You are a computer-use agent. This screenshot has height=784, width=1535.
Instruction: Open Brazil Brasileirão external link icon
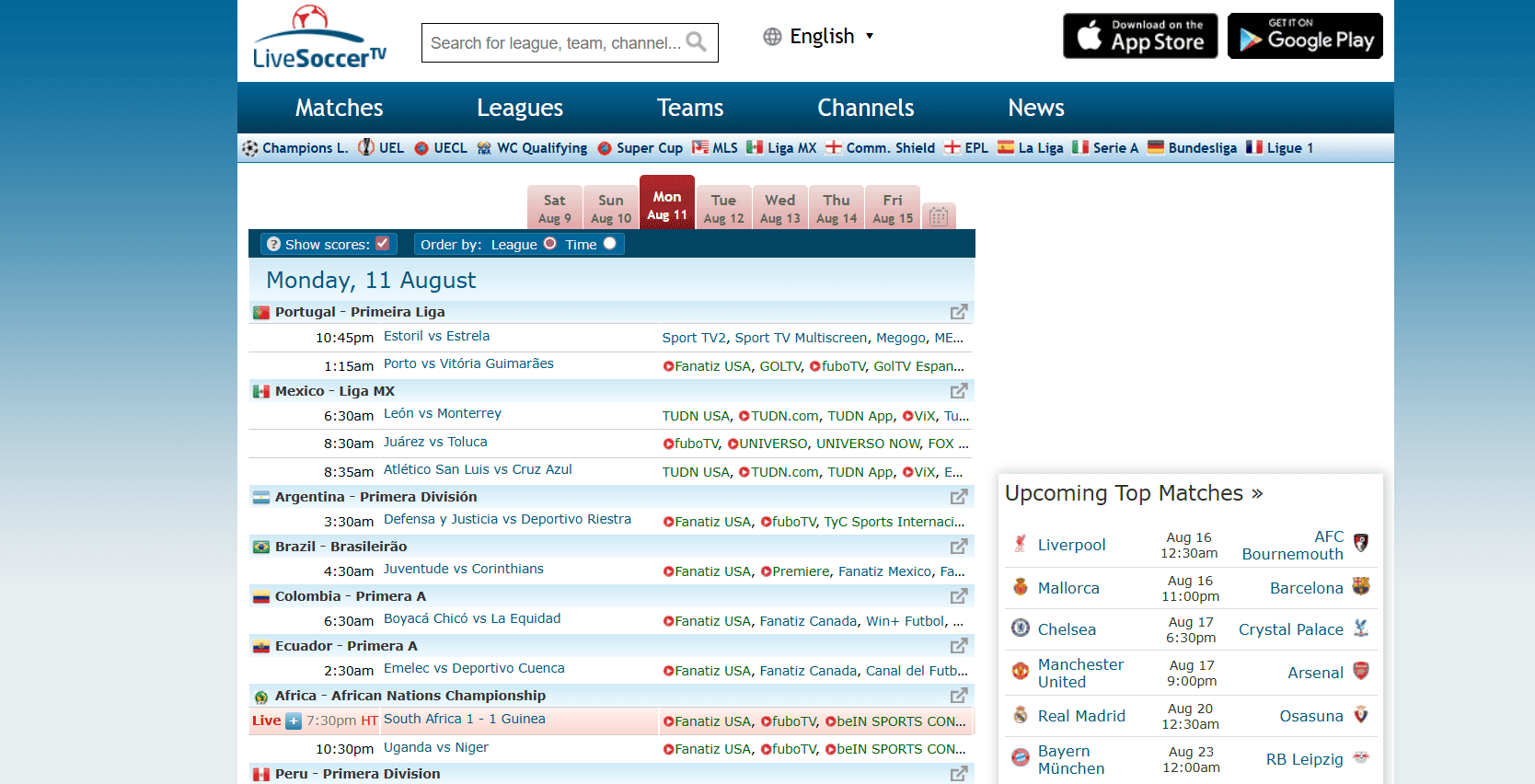coord(958,547)
